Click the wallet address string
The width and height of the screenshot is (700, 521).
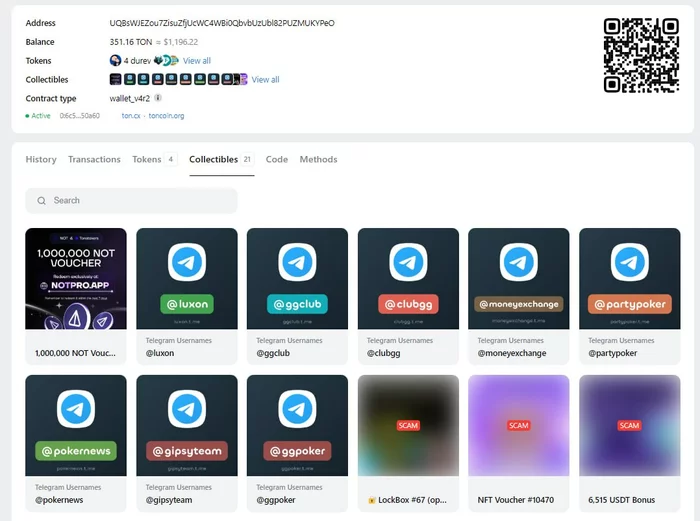[222, 23]
